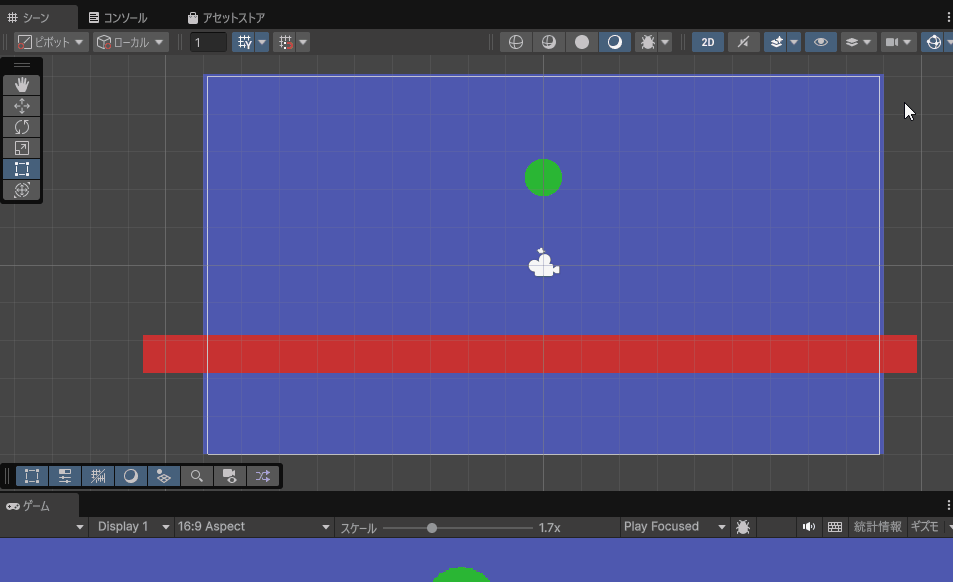Expand scene effects dropdown arrow
The image size is (953, 582).
794,42
